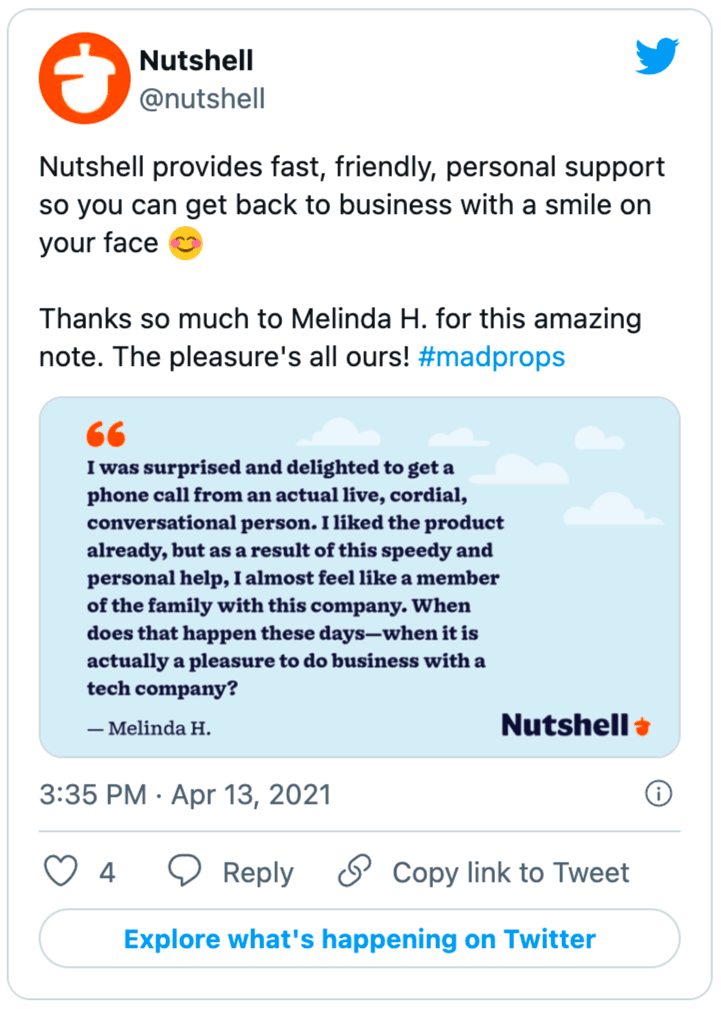Open the #madprops hashtag
This screenshot has width=721, height=1009.
(x=491, y=356)
